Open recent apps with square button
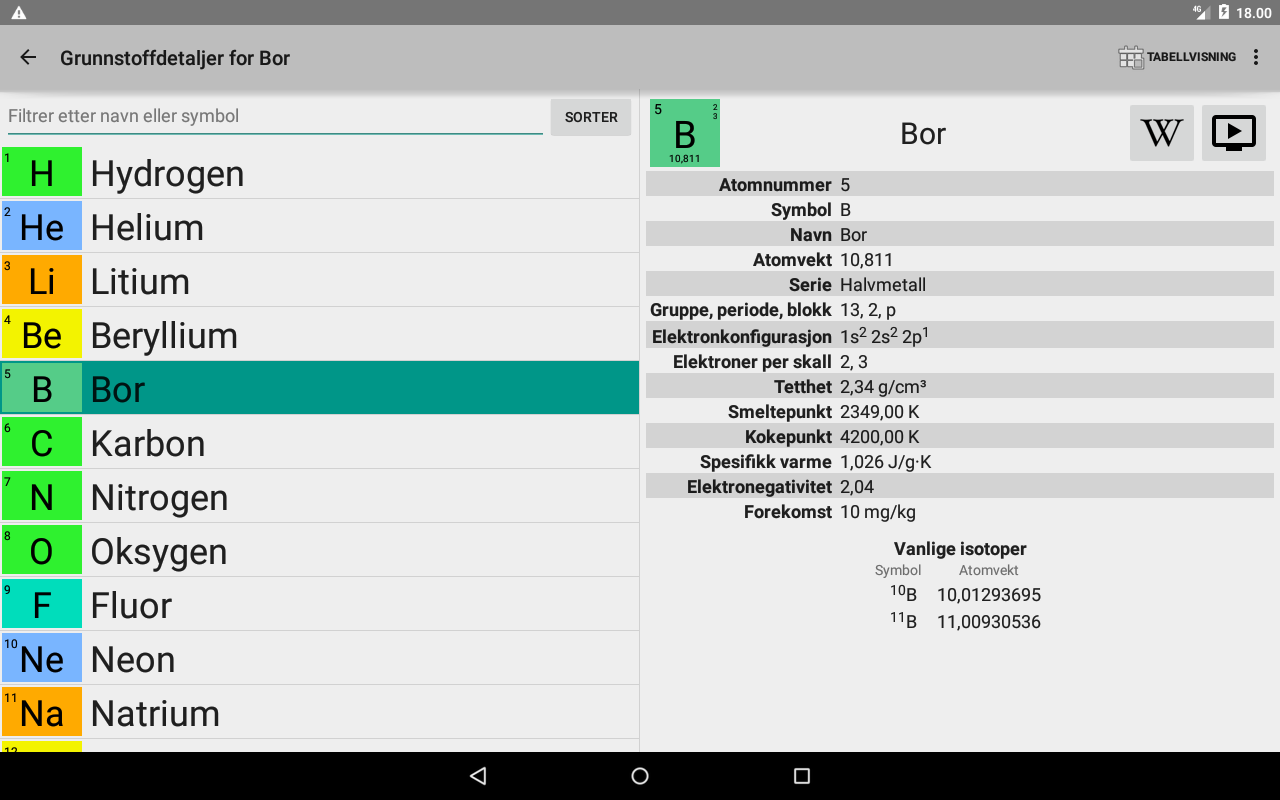The image size is (1280, 800). (801, 776)
